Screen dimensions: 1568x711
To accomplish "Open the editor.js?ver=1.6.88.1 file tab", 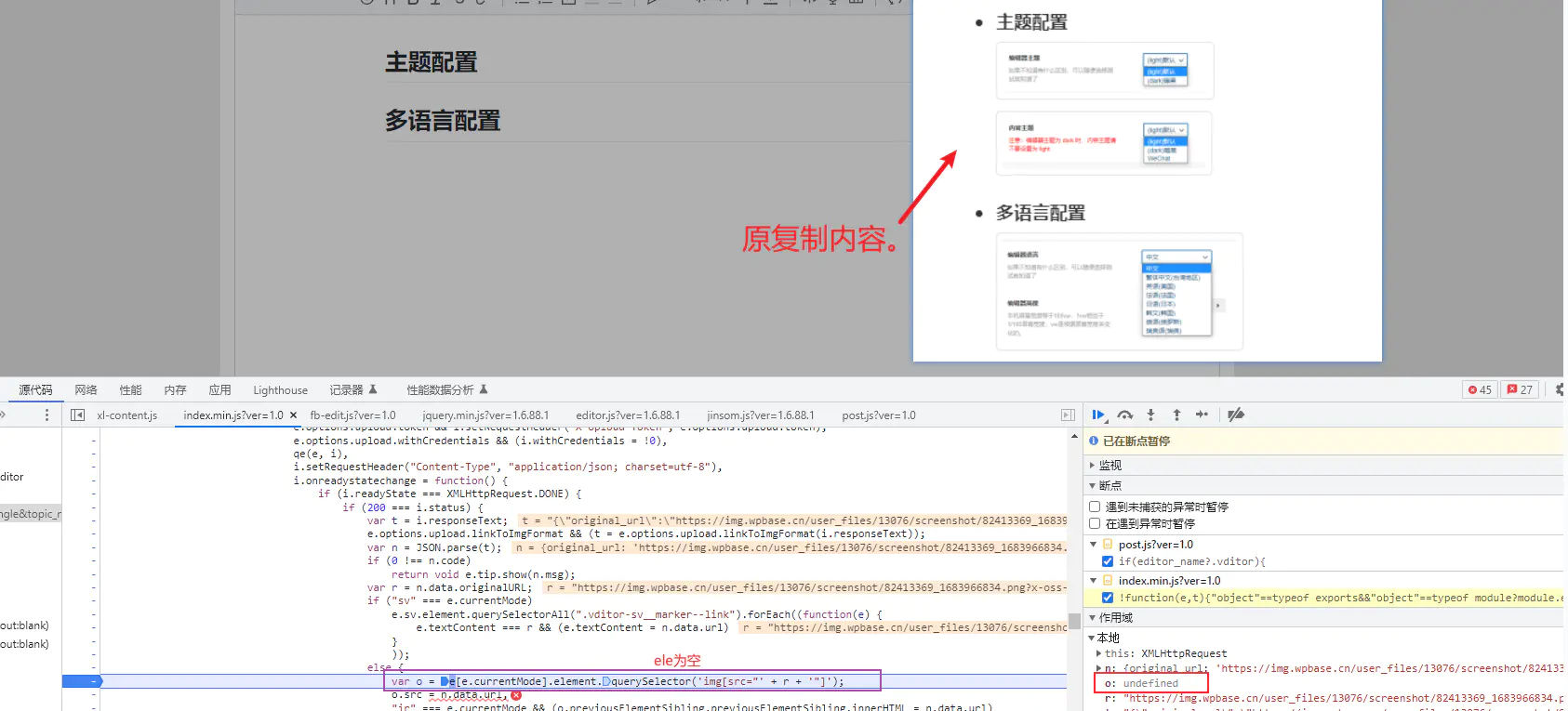I will [628, 415].
